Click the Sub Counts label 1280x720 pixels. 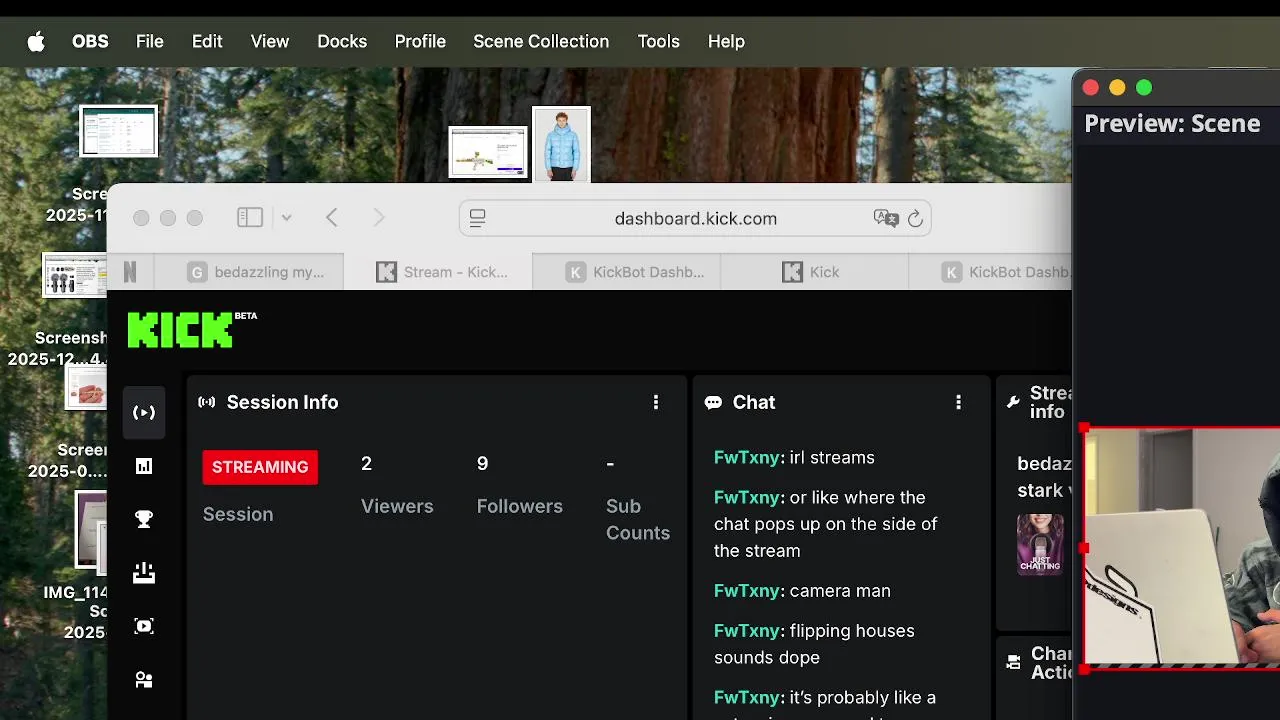pyautogui.click(x=638, y=519)
